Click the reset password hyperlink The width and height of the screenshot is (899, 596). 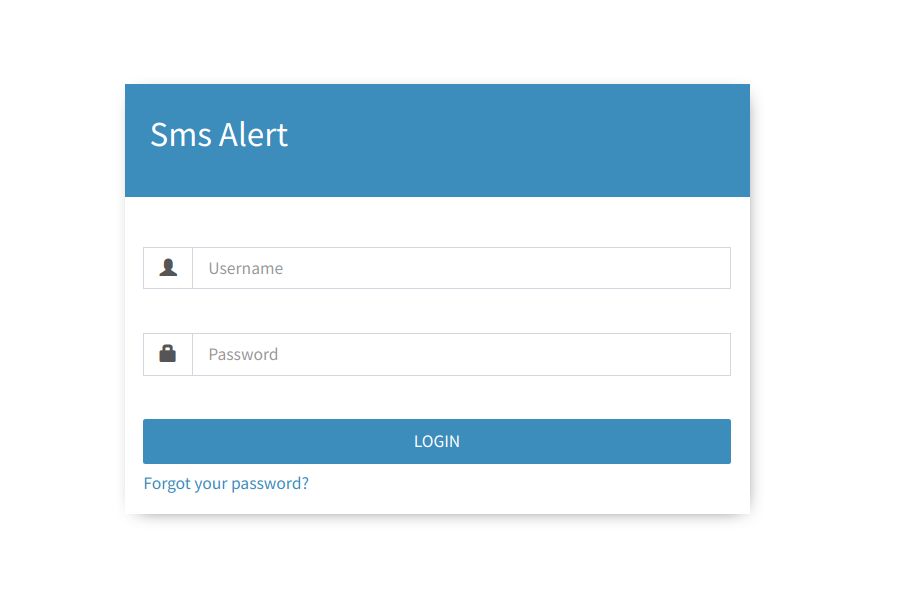(x=226, y=484)
